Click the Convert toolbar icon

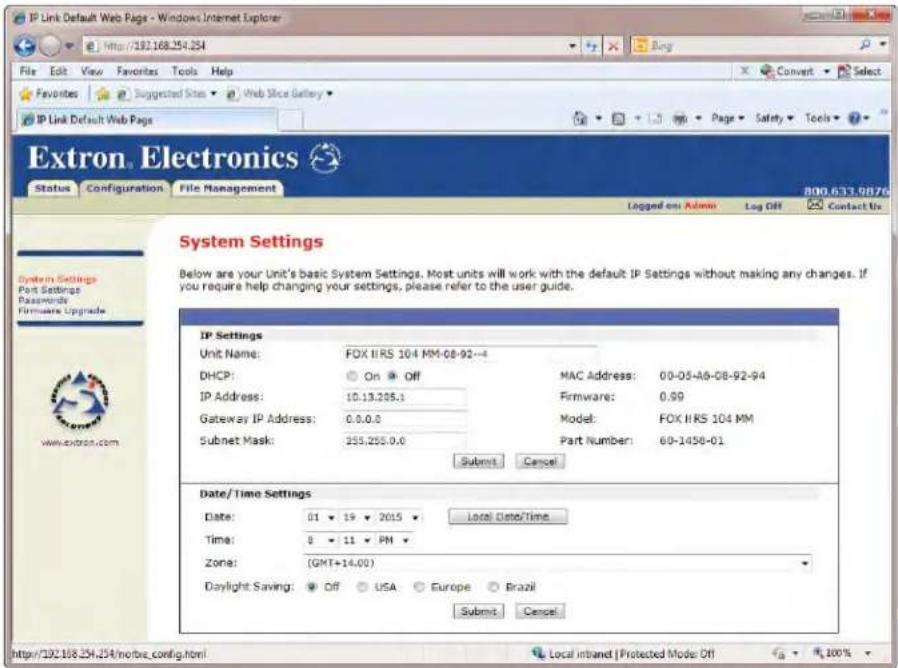pos(767,71)
